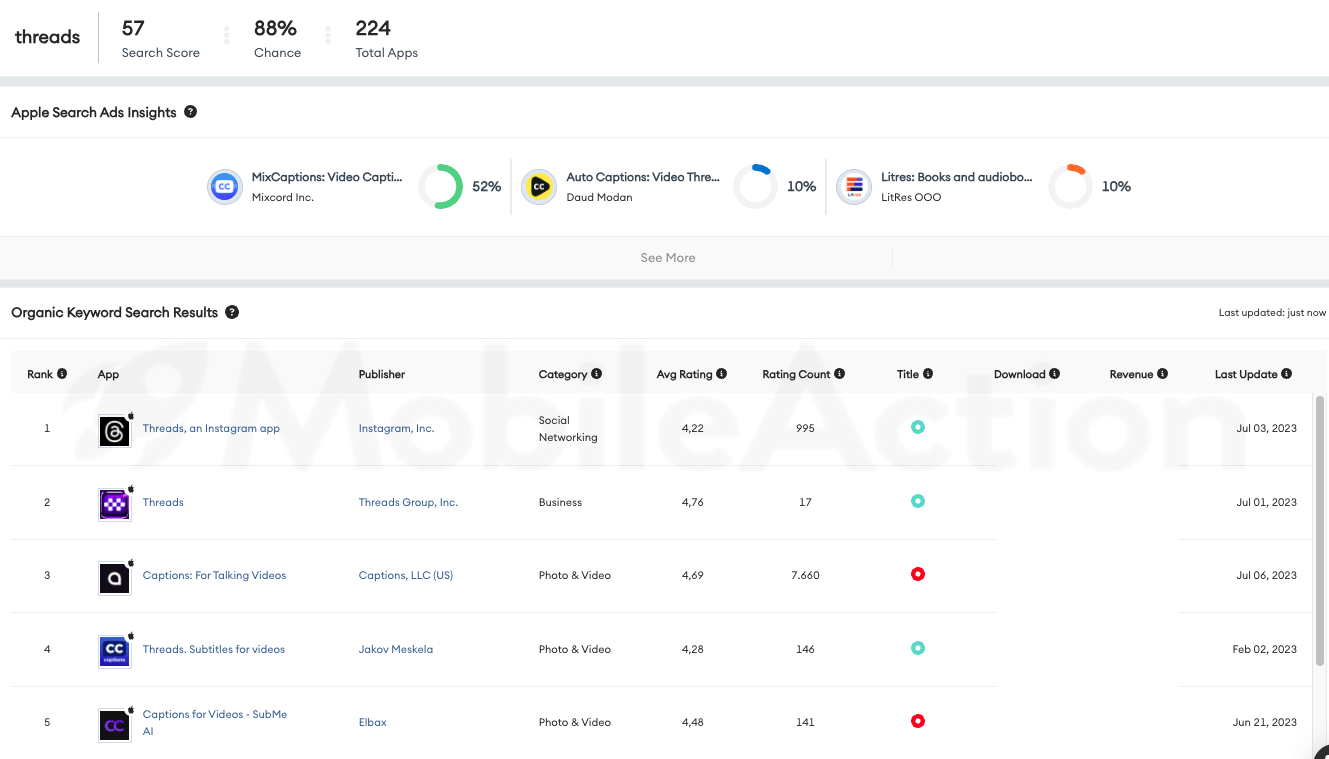Viewport: 1329px width, 759px height.
Task: Open publisher Elbax
Action: tap(373, 722)
